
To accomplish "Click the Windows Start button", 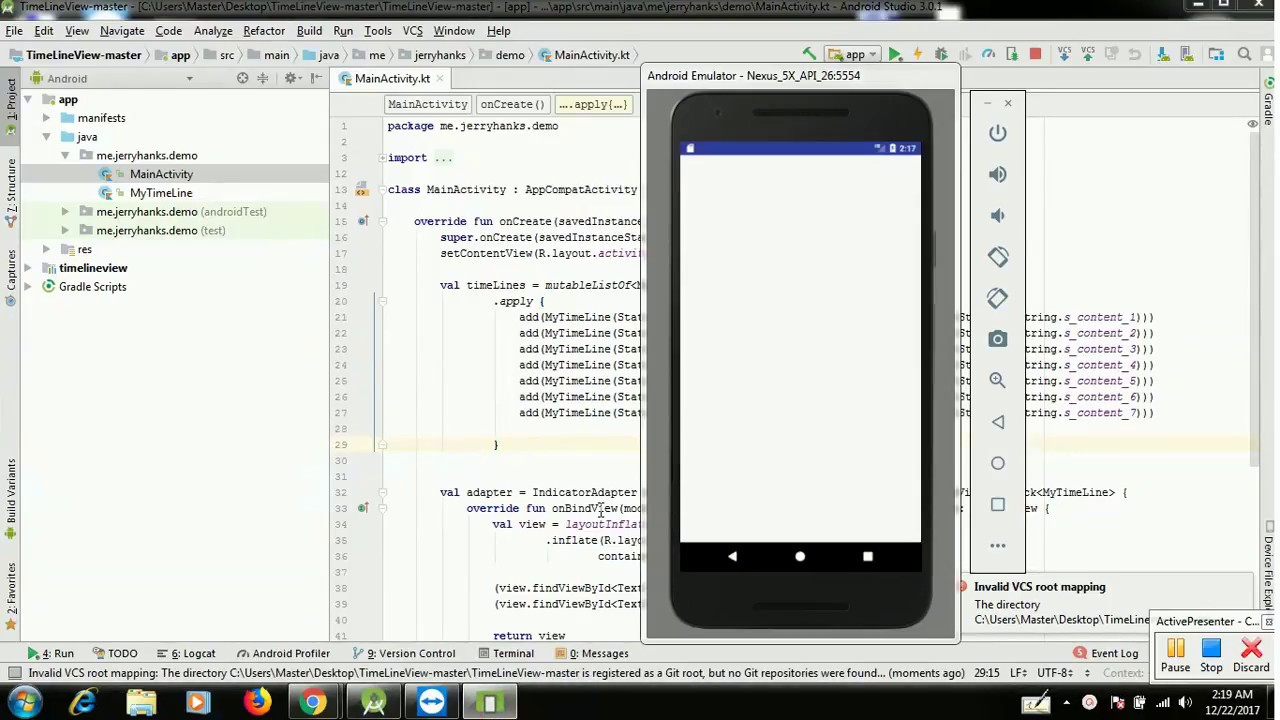I will coord(24,702).
